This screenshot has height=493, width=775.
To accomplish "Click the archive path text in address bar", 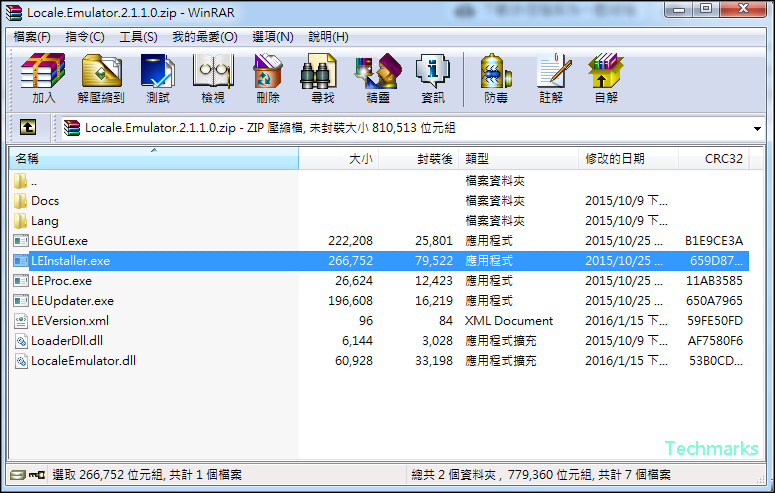I will click(270, 128).
